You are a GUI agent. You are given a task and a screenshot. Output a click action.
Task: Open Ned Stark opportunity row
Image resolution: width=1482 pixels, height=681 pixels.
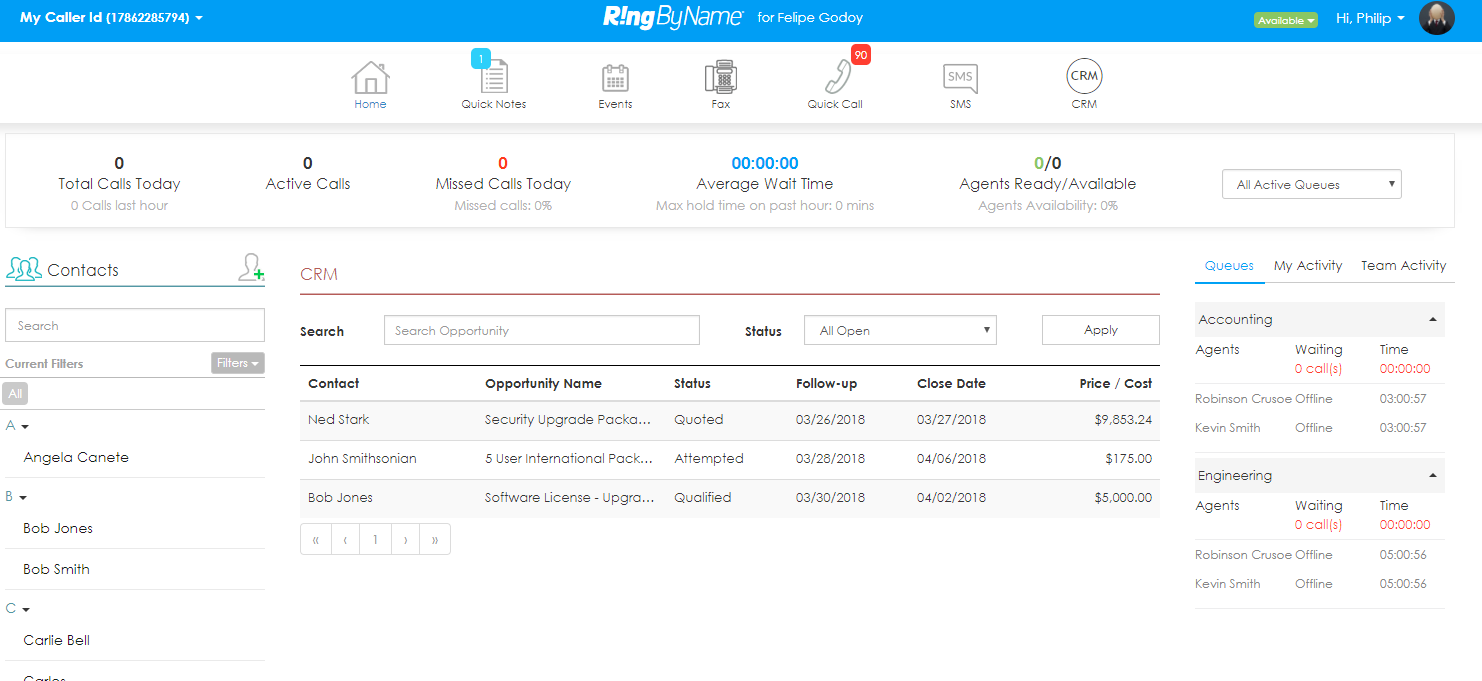(x=730, y=420)
